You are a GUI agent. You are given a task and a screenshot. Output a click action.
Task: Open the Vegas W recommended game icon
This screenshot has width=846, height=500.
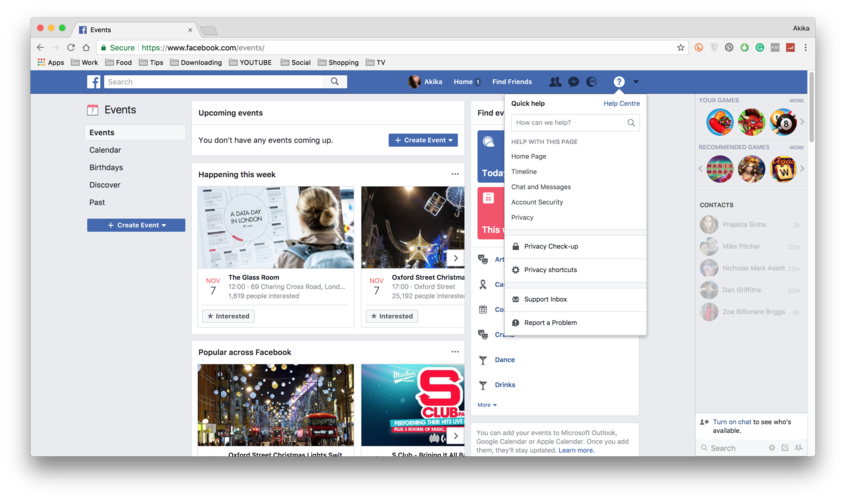783,169
